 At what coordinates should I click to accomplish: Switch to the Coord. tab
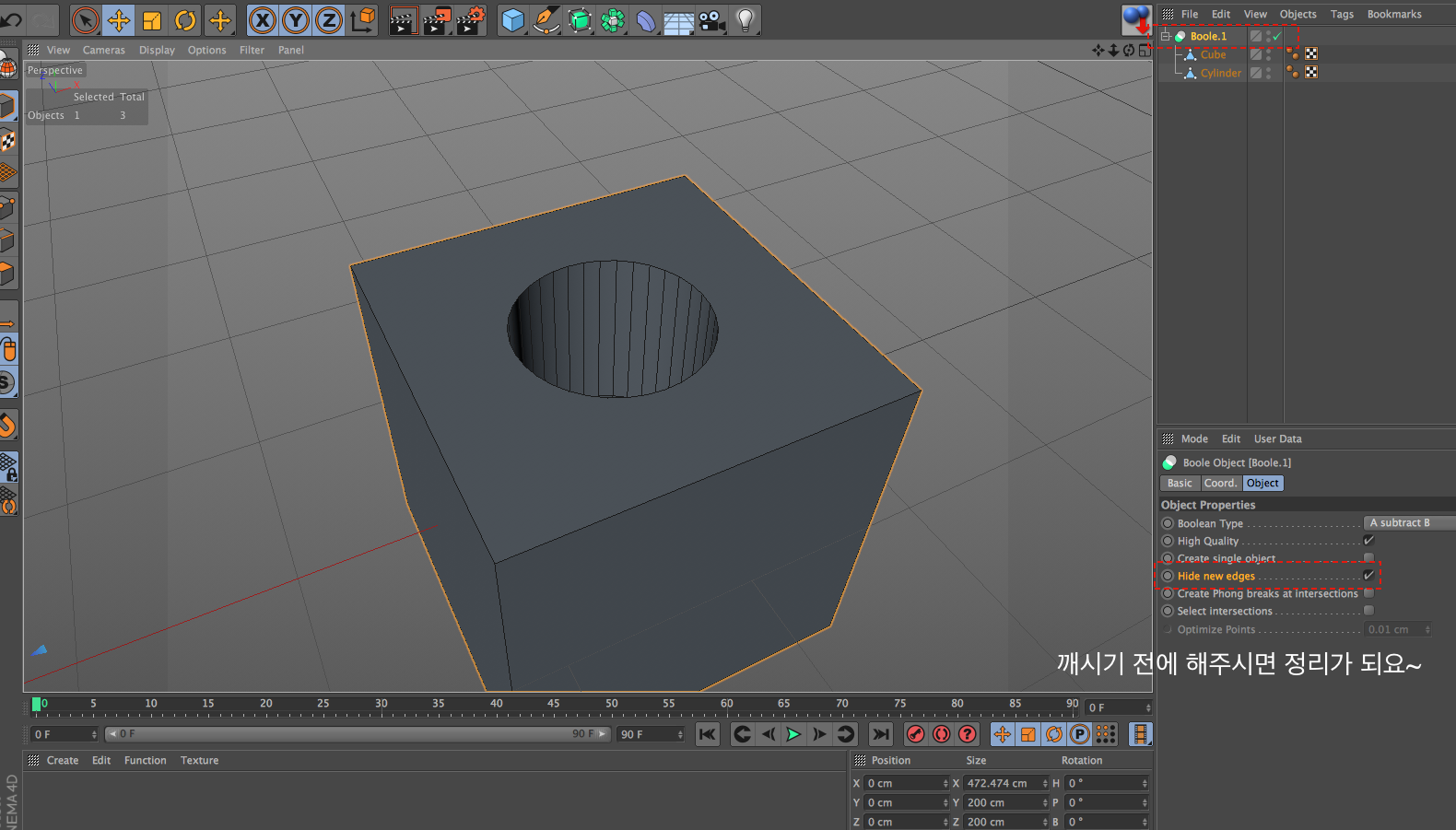coord(1220,484)
